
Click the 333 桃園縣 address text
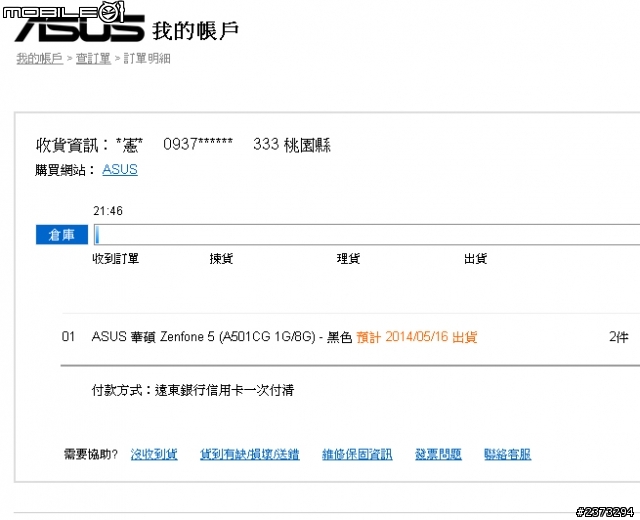click(x=292, y=145)
